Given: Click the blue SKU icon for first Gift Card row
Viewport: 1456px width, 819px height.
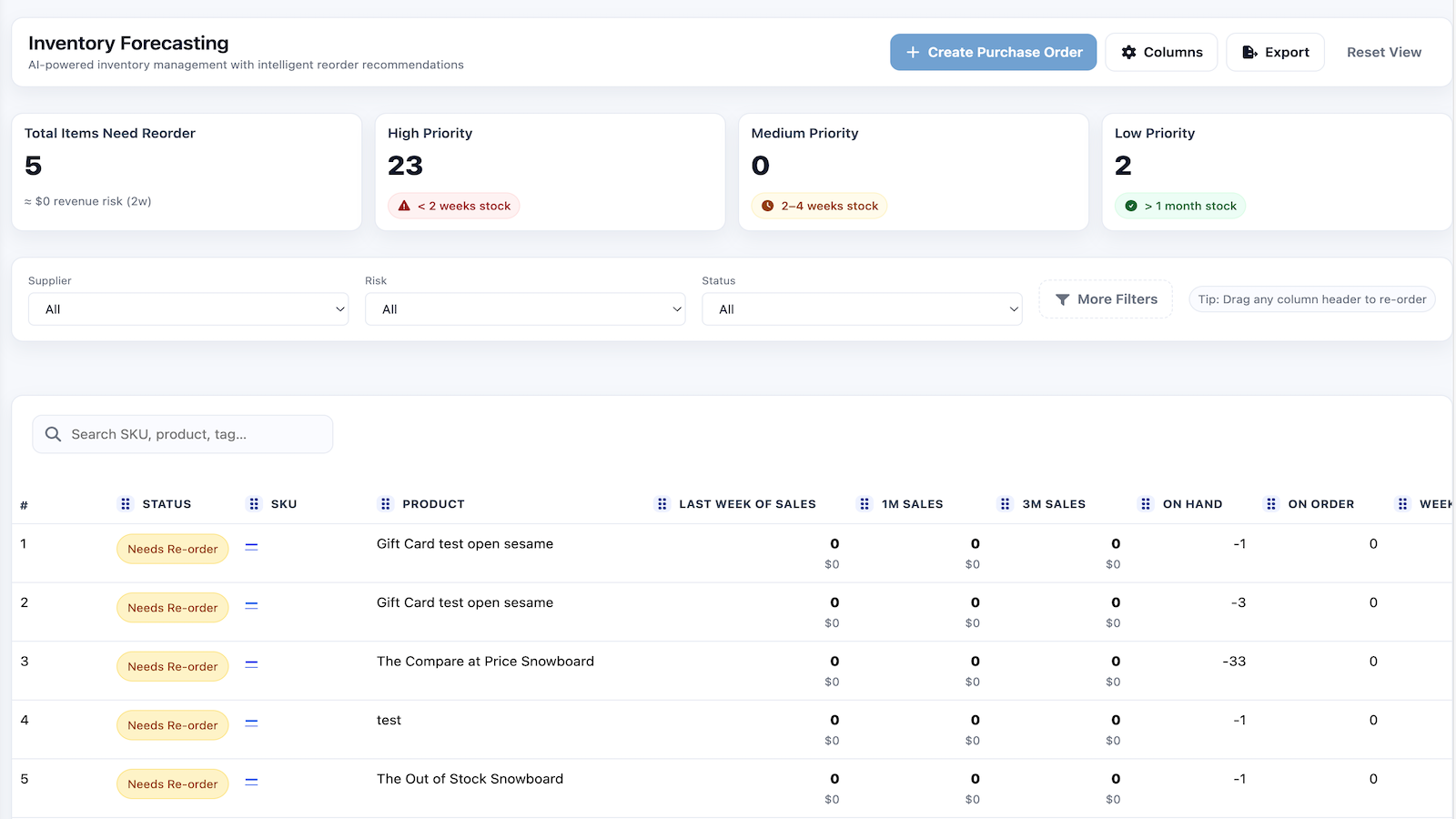Looking at the screenshot, I should click(x=252, y=547).
